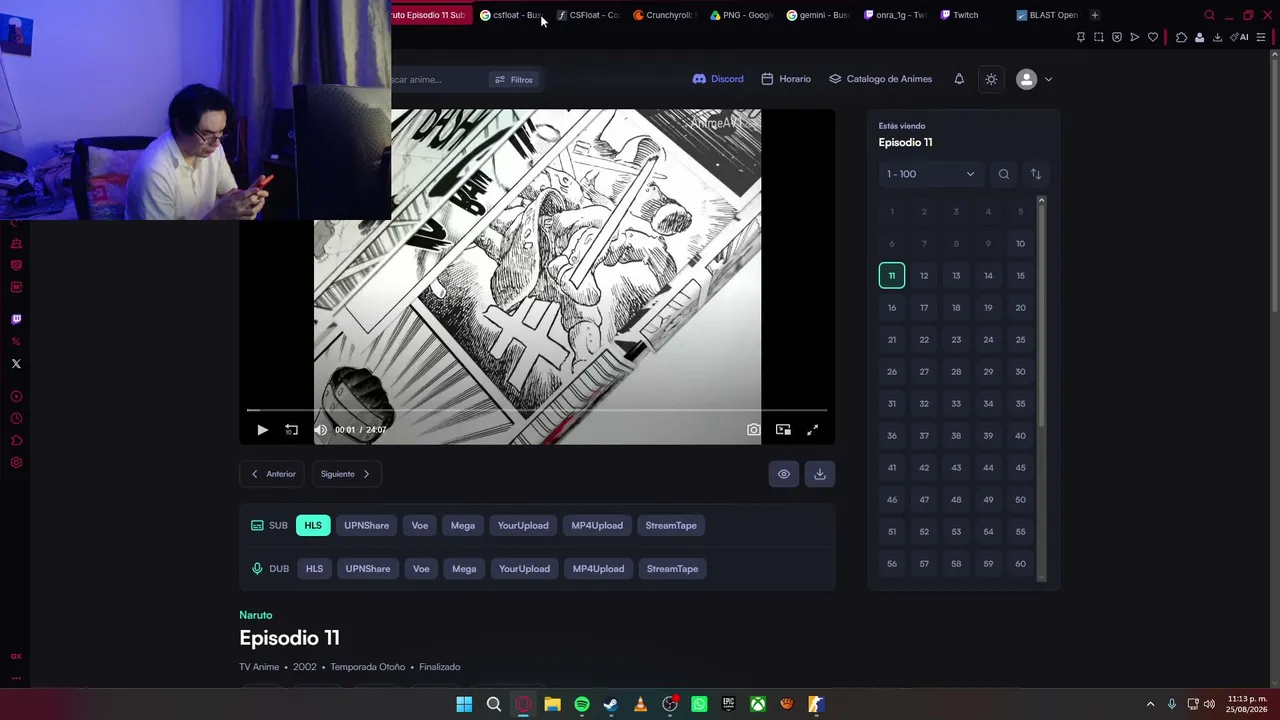
Task: Pick the SUB StreamTape server
Action: [x=671, y=525]
